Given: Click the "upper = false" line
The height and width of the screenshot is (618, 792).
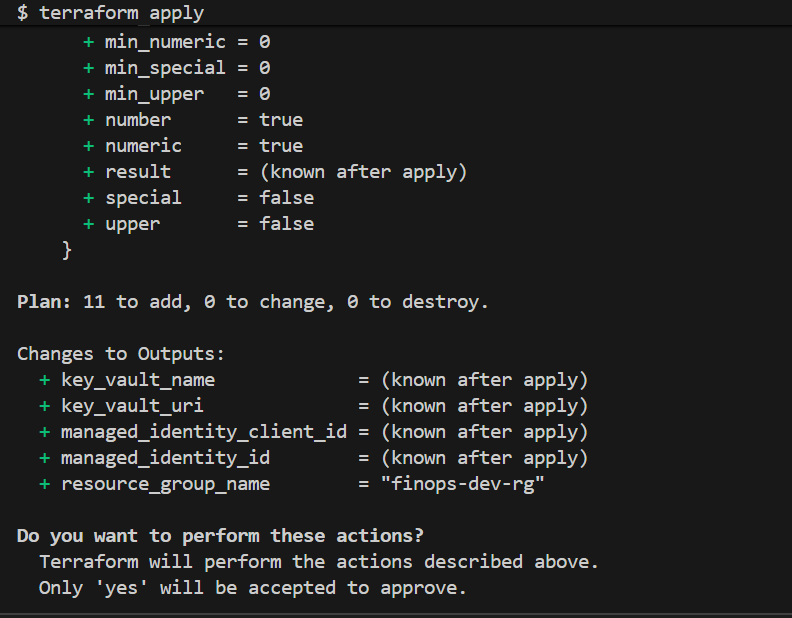Looking at the screenshot, I should pos(198,224).
